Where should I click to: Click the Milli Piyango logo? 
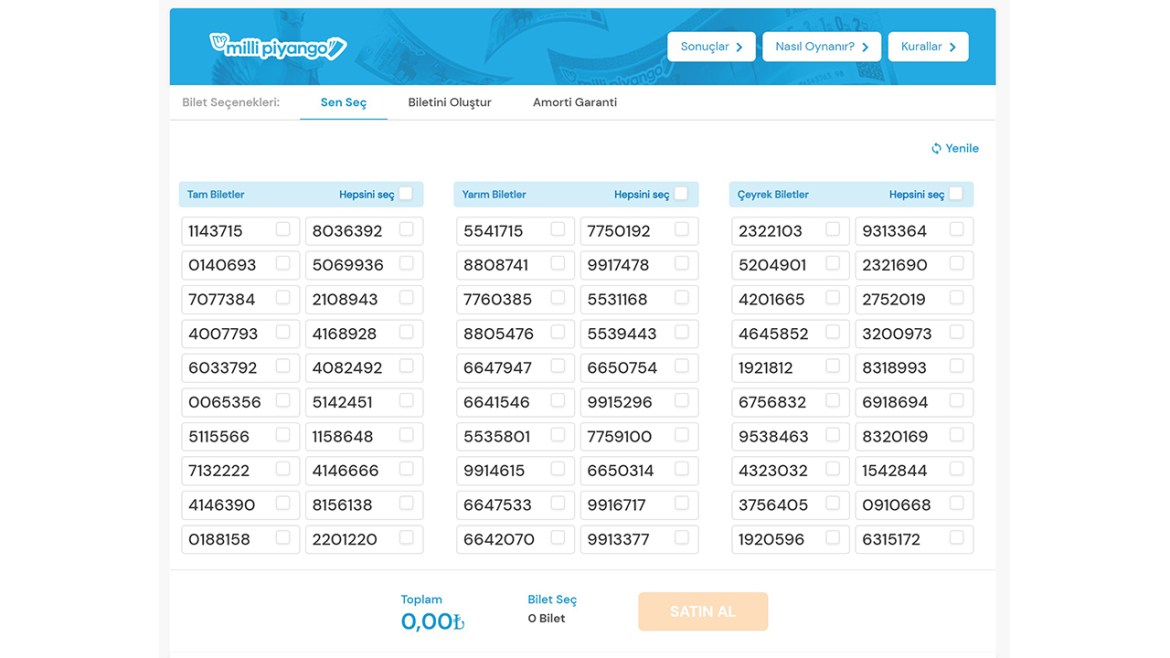click(x=277, y=46)
